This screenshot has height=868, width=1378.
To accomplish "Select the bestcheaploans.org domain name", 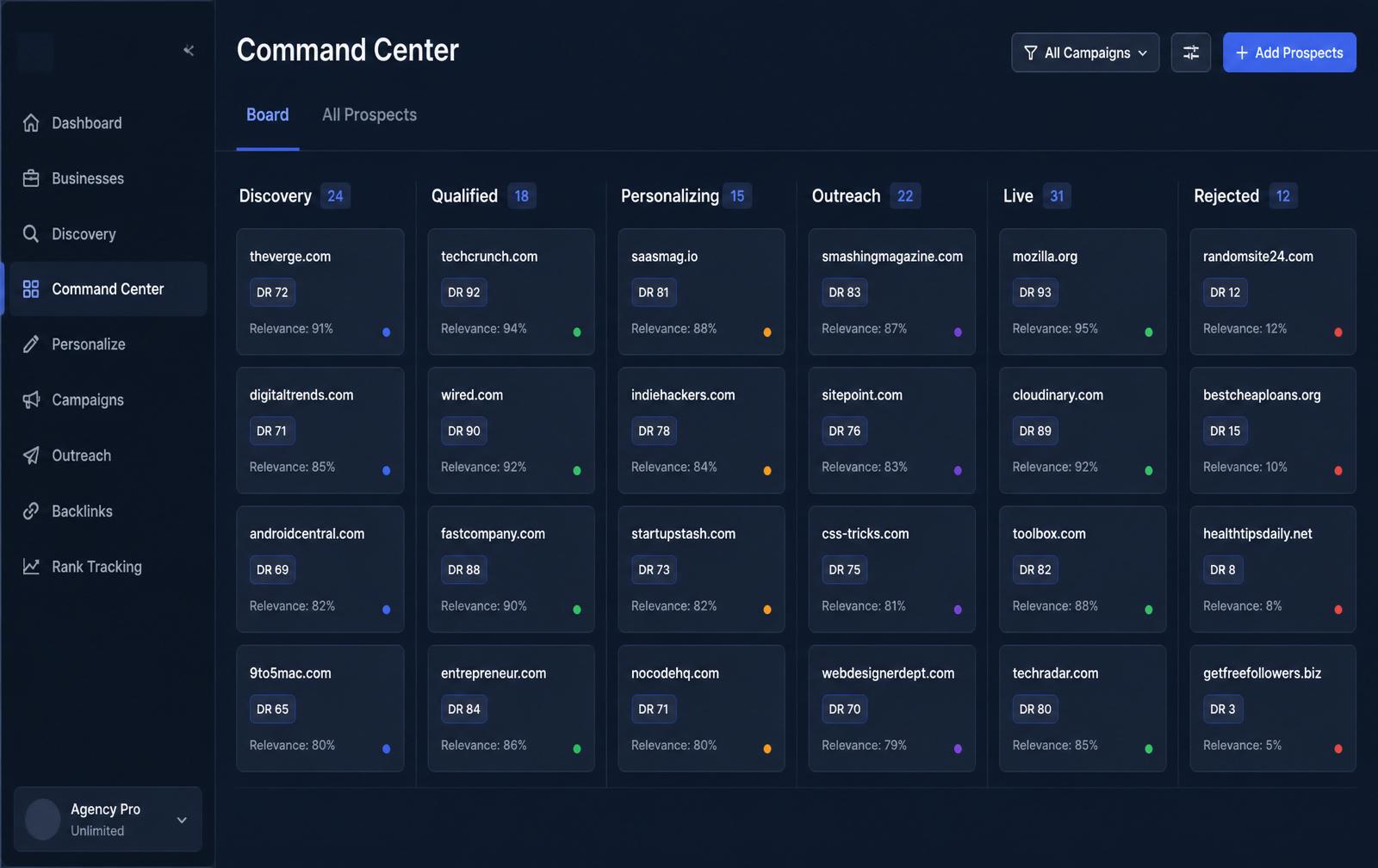I will (1262, 395).
